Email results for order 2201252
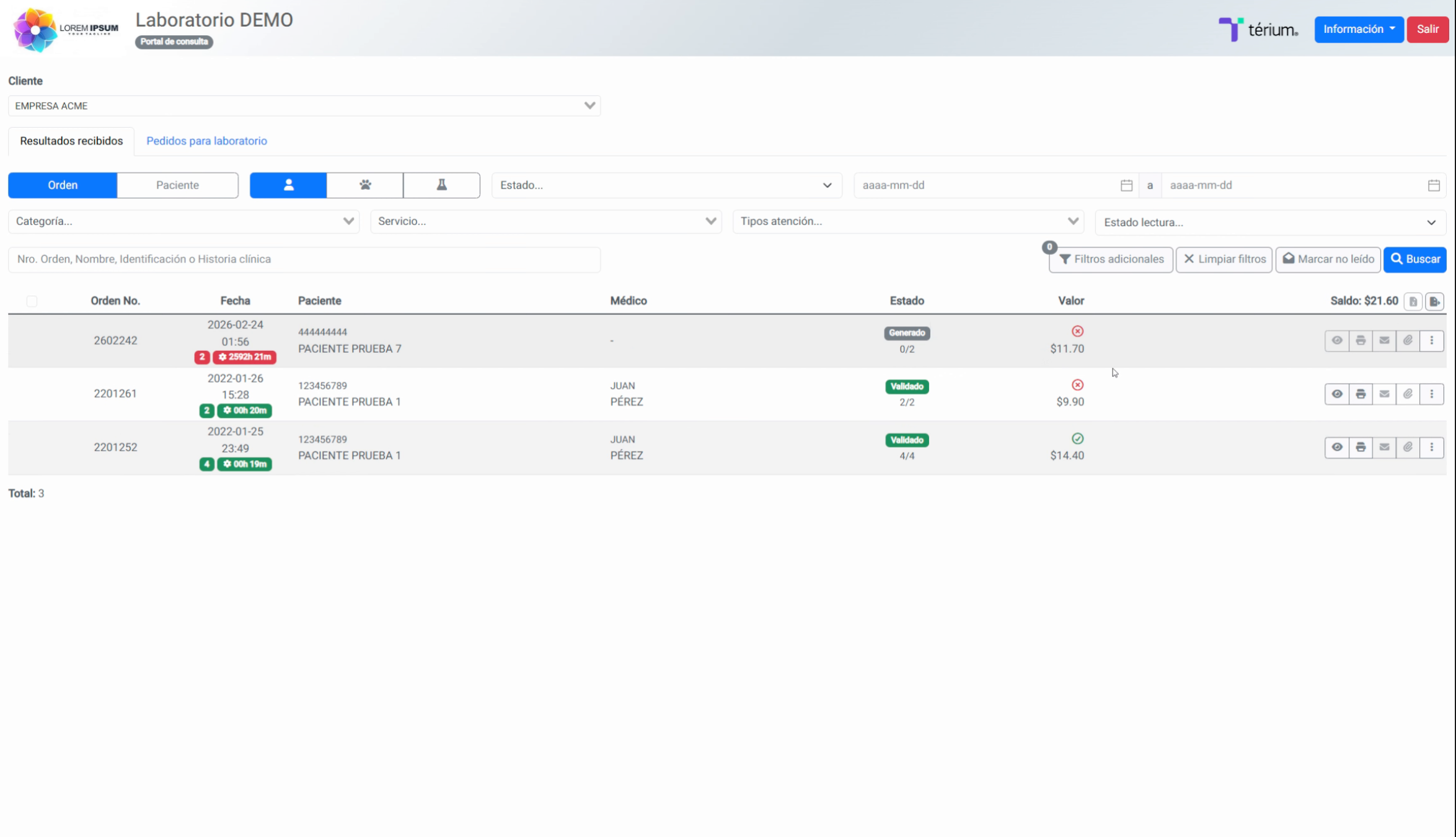 coord(1384,447)
